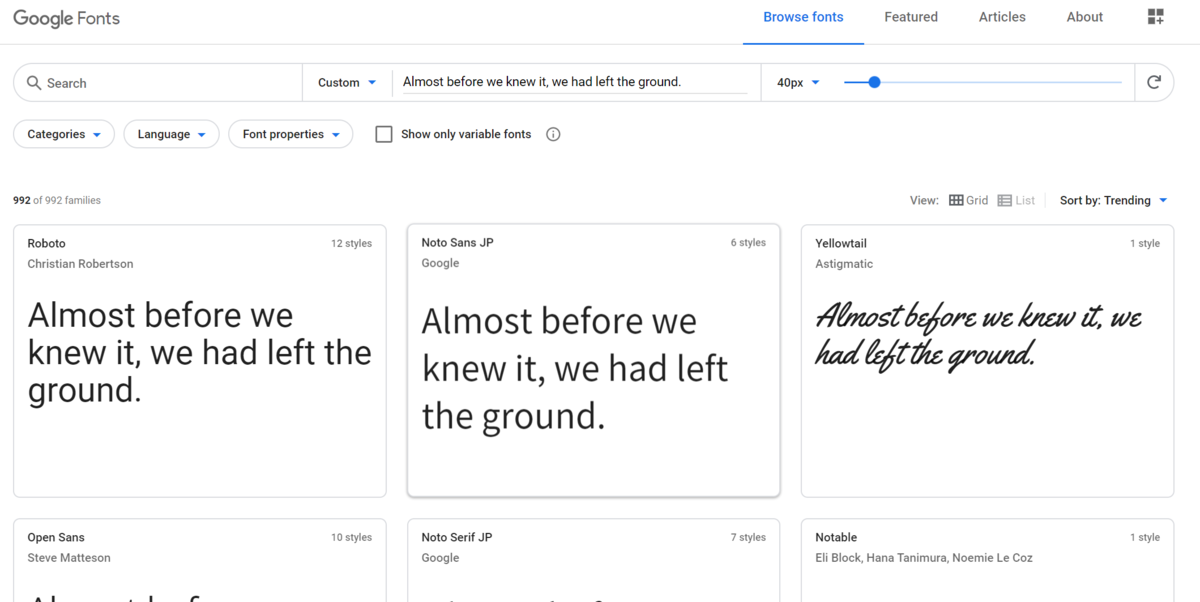This screenshot has width=1200, height=602.
Task: Select the Browse fonts tab
Action: point(803,17)
